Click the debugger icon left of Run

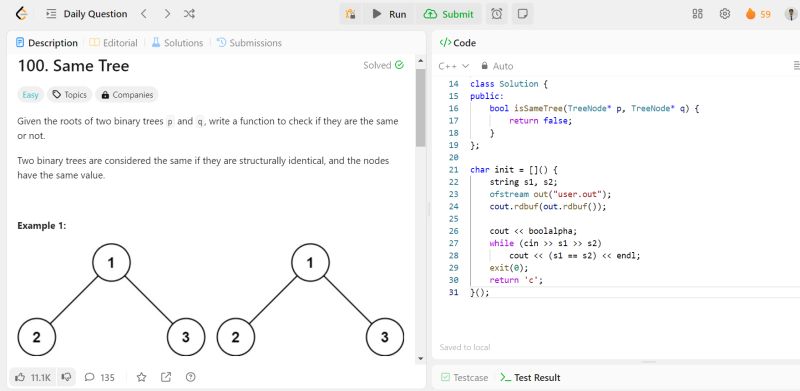click(x=351, y=14)
